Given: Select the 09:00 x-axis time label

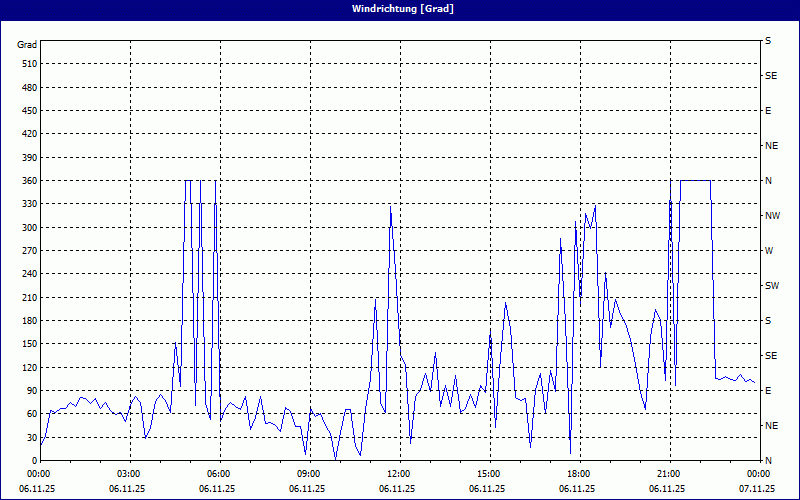Looking at the screenshot, I should (308, 473).
